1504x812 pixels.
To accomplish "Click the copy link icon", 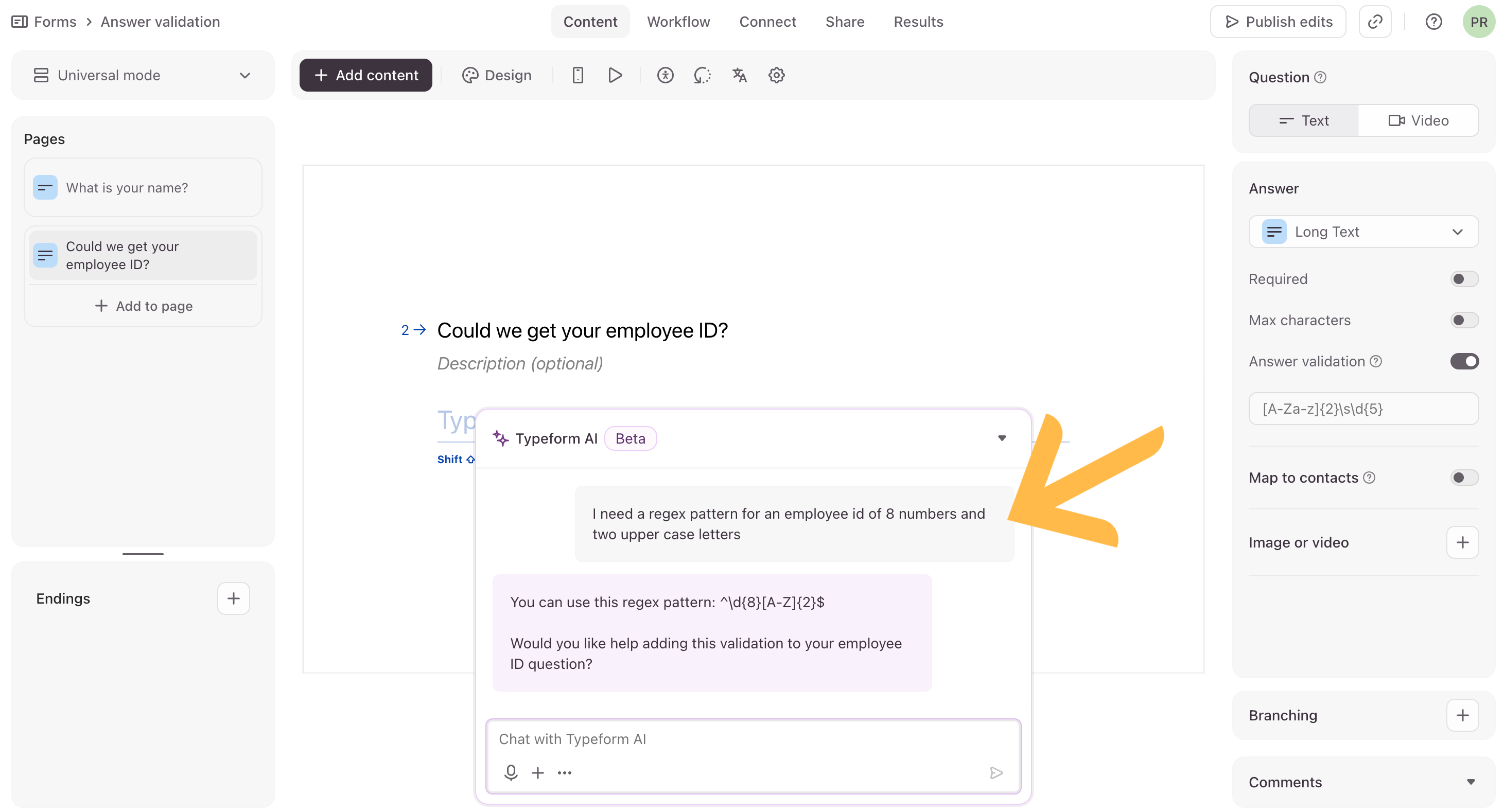I will coord(1375,22).
